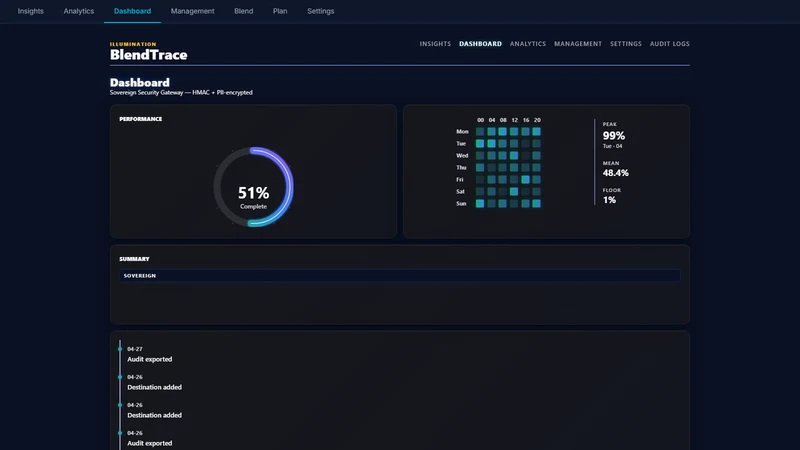
Task: Click the Sat 12 heatmap cell
Action: [514, 191]
